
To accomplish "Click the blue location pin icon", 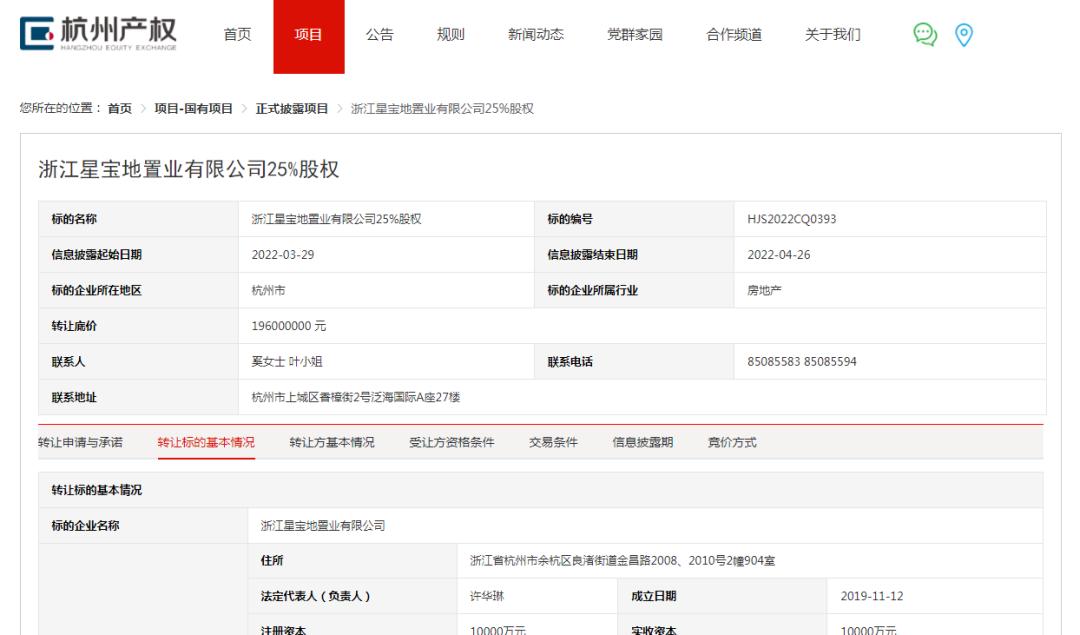I will click(964, 34).
